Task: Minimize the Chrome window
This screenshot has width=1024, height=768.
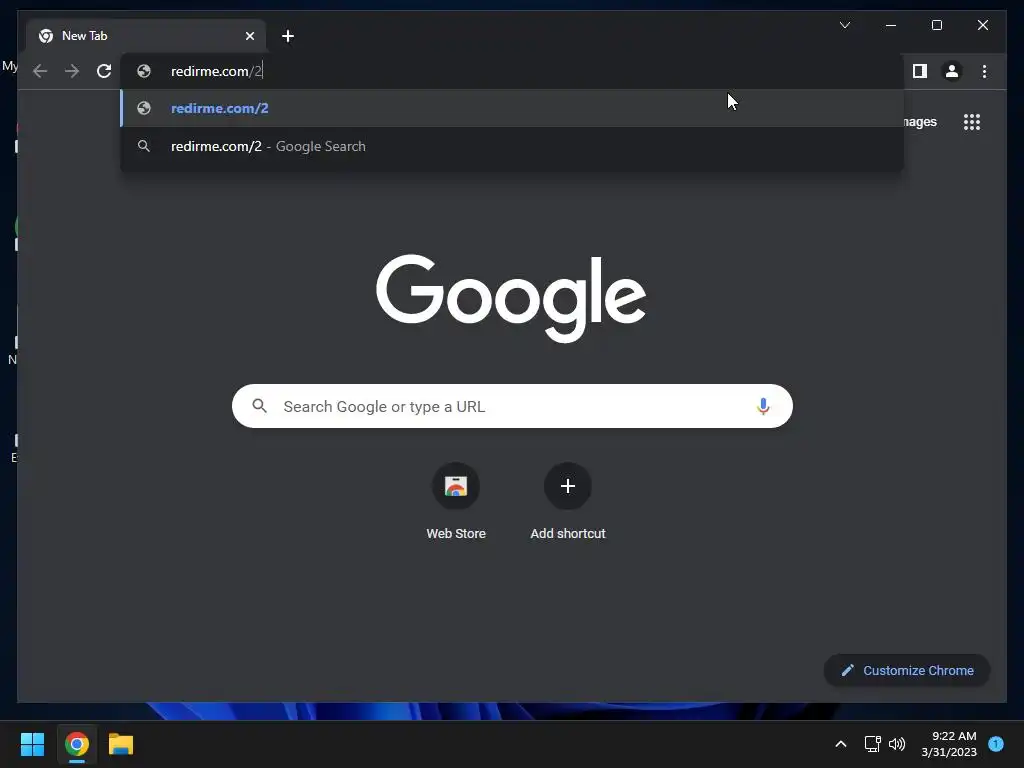Action: tap(891, 25)
